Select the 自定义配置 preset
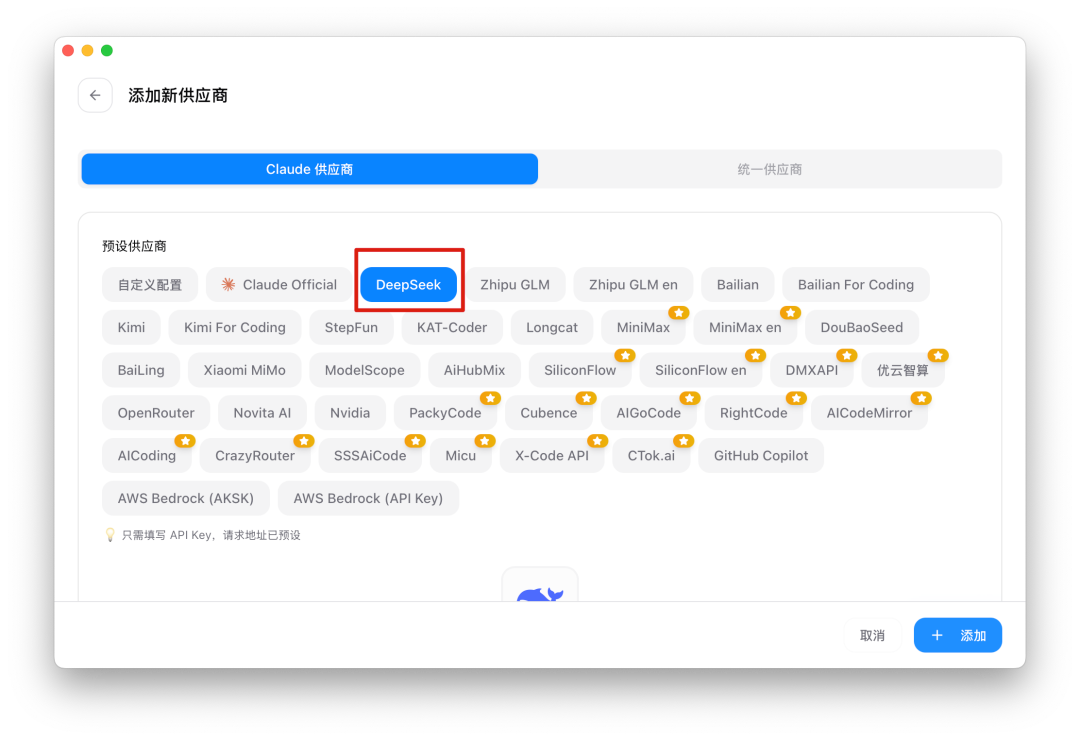 [149, 285]
